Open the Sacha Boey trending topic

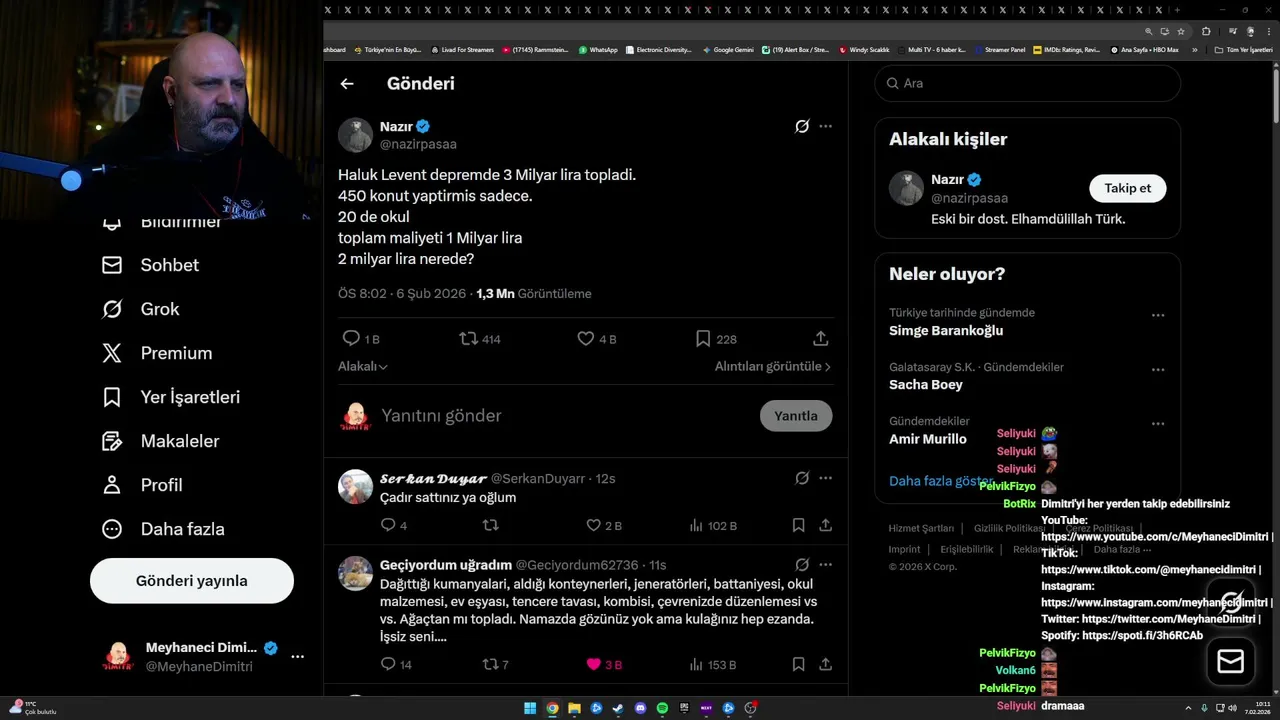coord(926,385)
